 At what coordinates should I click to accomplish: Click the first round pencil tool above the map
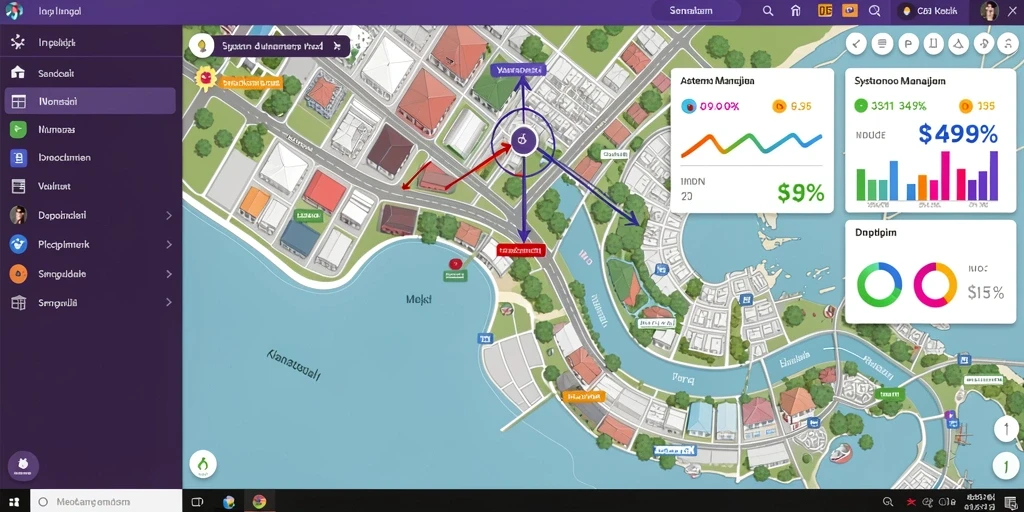pyautogui.click(x=856, y=44)
